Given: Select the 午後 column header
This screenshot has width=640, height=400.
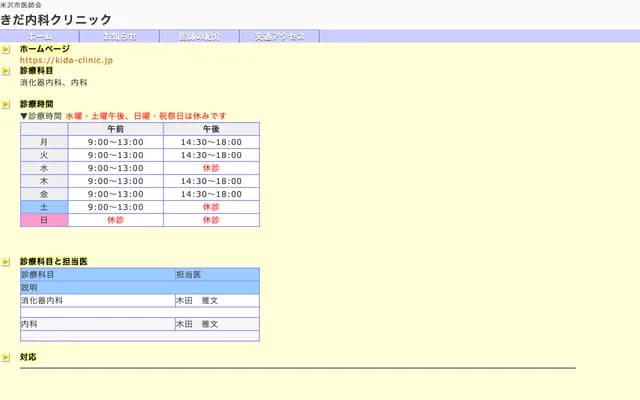Looking at the screenshot, I should 211,129.
